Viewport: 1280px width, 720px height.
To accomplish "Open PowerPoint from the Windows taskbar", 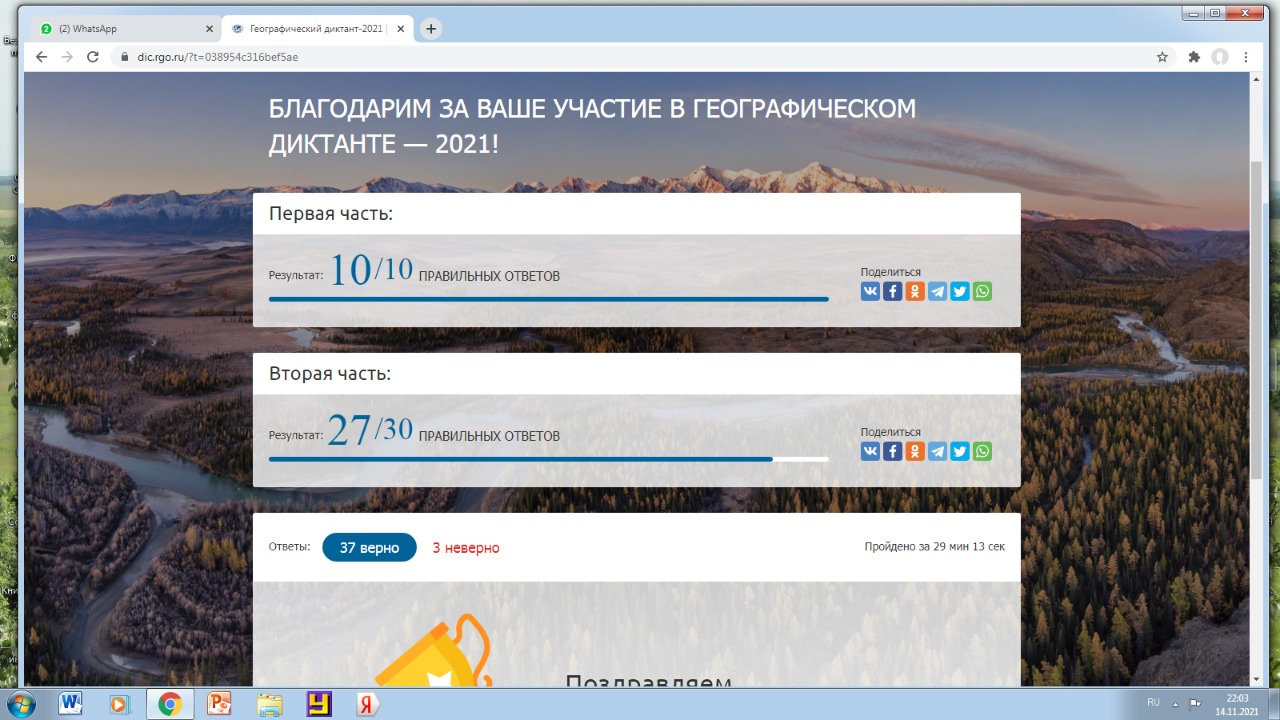I will pyautogui.click(x=219, y=704).
